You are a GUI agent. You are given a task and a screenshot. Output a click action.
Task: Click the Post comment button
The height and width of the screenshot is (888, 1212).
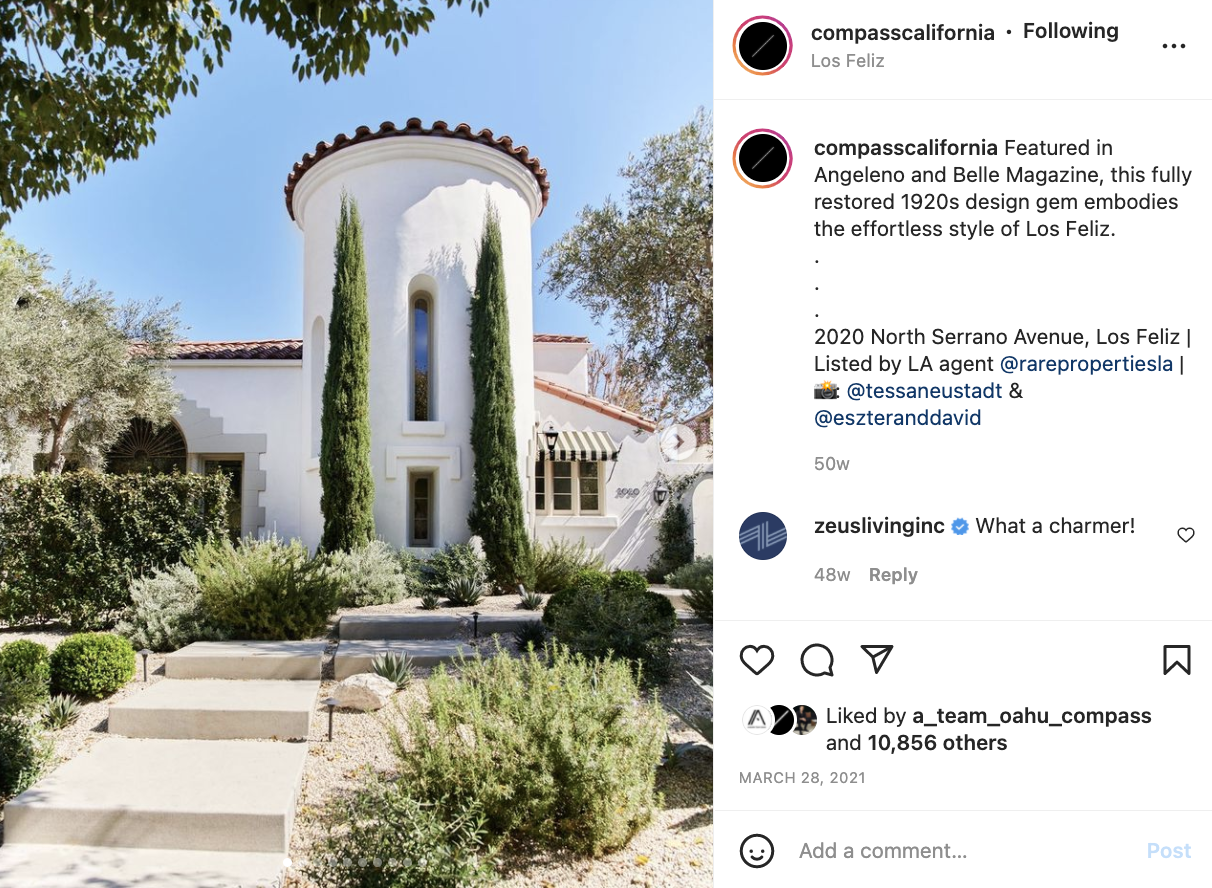click(1169, 851)
